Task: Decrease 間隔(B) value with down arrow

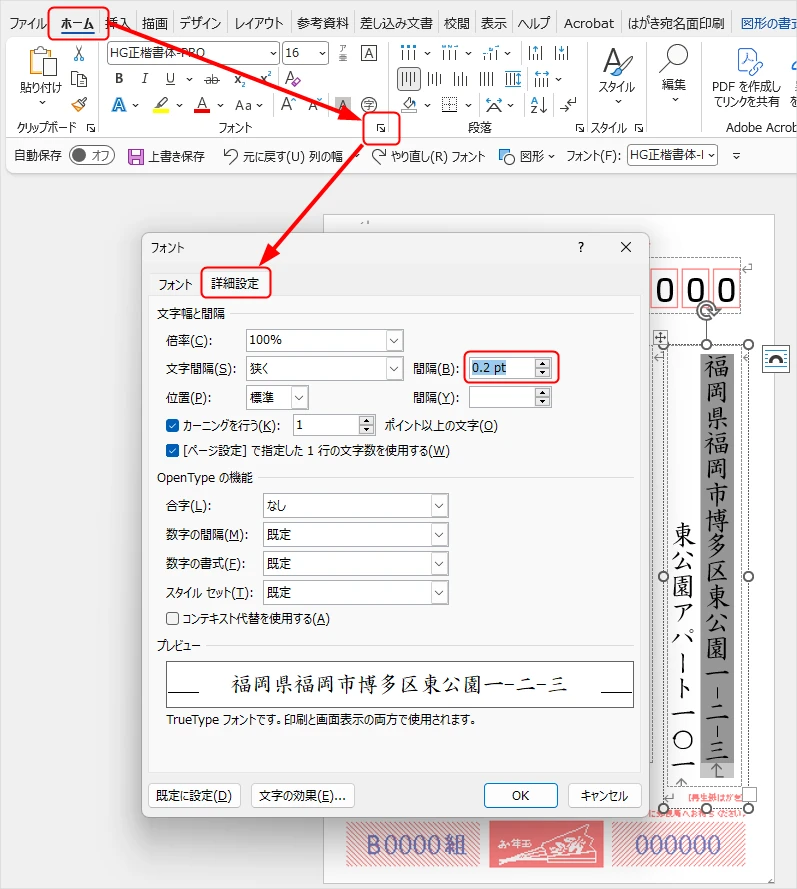Action: pyautogui.click(x=542, y=372)
